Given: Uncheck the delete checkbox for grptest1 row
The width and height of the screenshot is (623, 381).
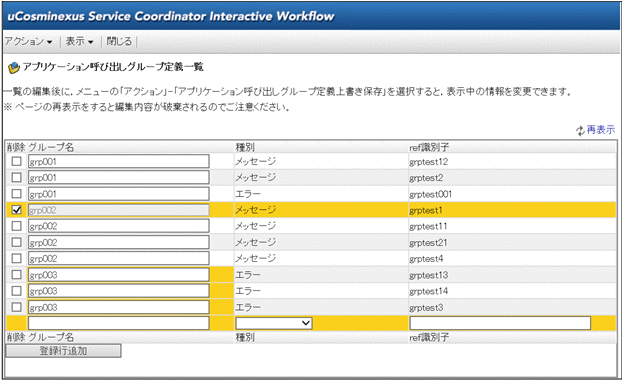Looking at the screenshot, I should [16, 210].
